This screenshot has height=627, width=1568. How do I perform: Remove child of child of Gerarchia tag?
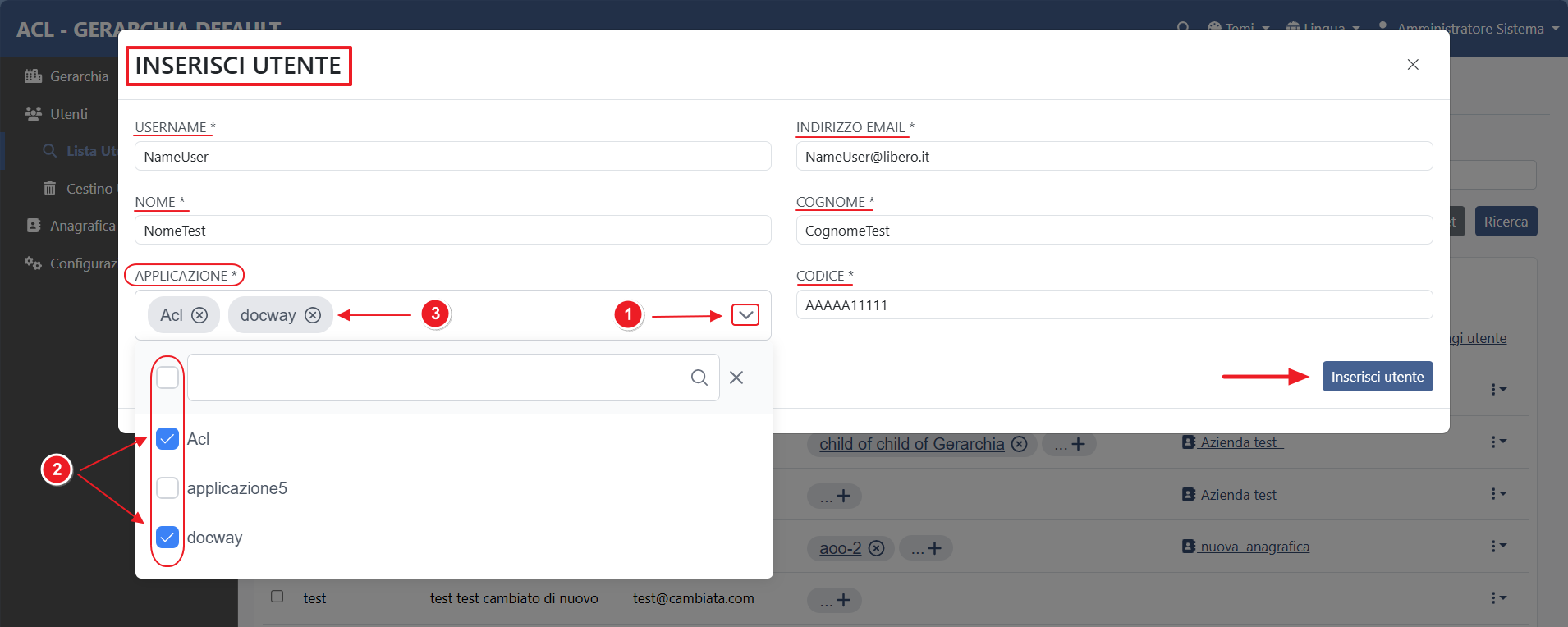(1019, 444)
